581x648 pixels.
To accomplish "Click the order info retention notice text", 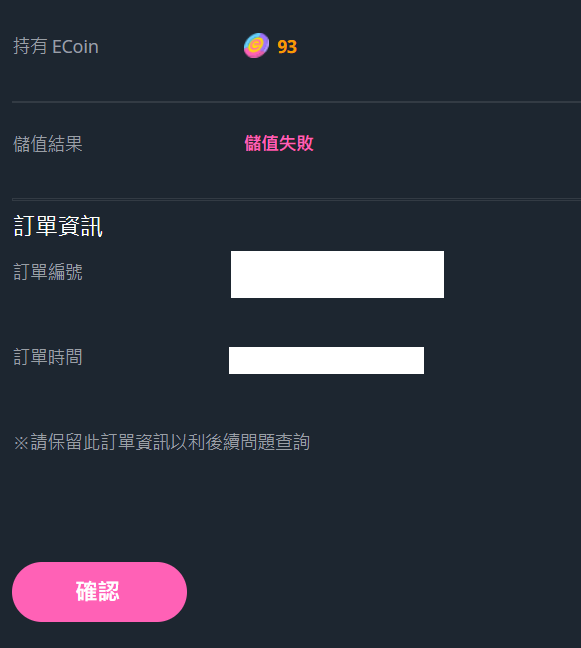I will click(162, 442).
